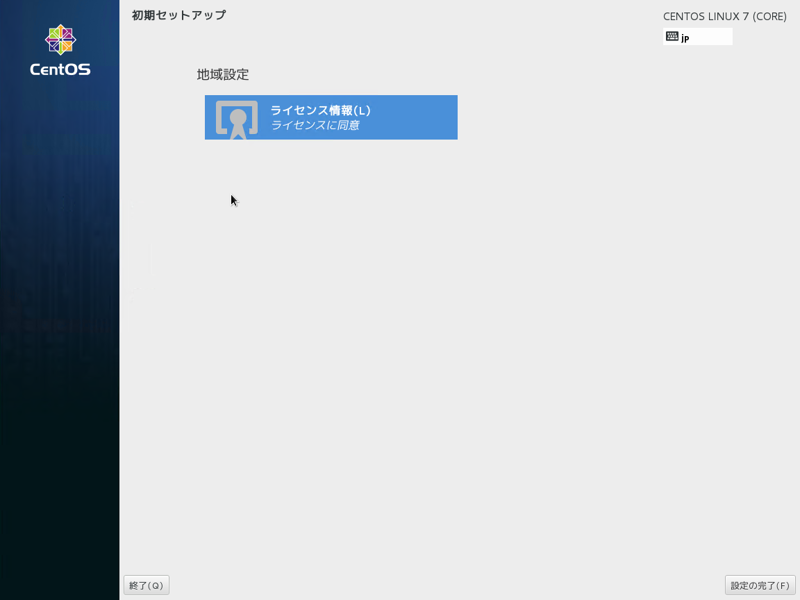Click the CentOS logo in sidebar
This screenshot has width=800, height=600.
[x=60, y=51]
